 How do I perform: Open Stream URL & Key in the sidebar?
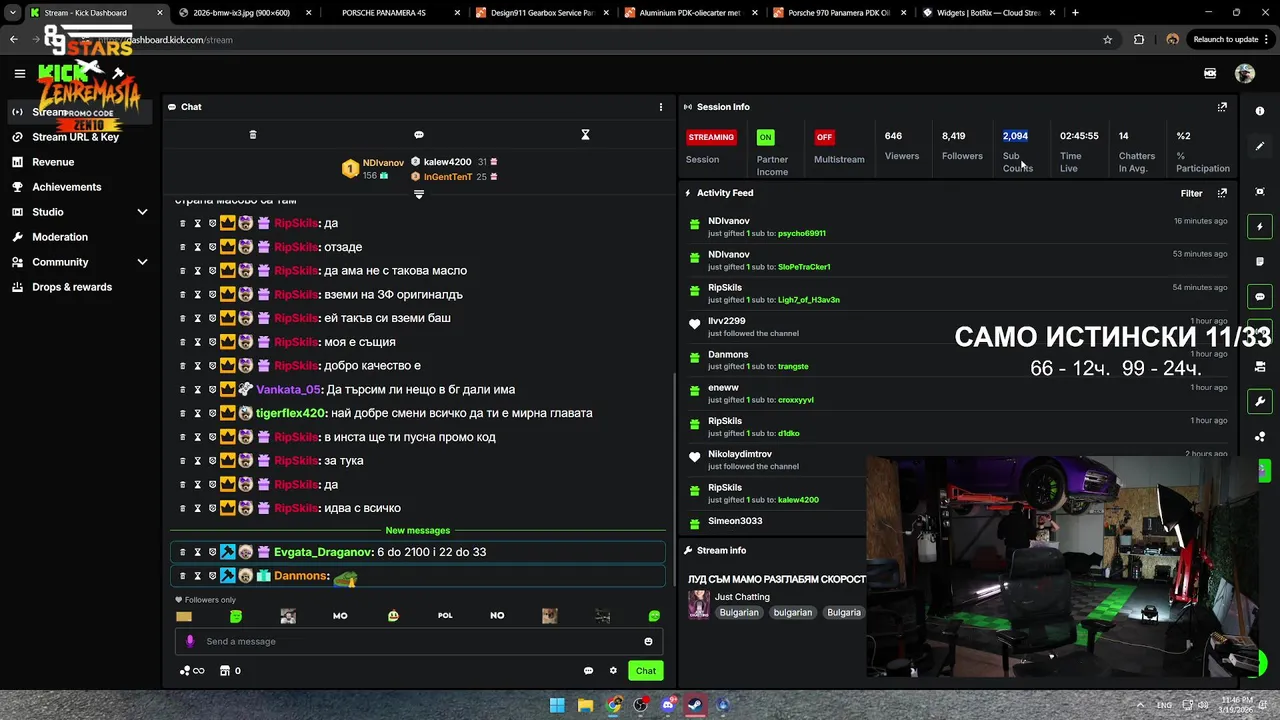[75, 137]
